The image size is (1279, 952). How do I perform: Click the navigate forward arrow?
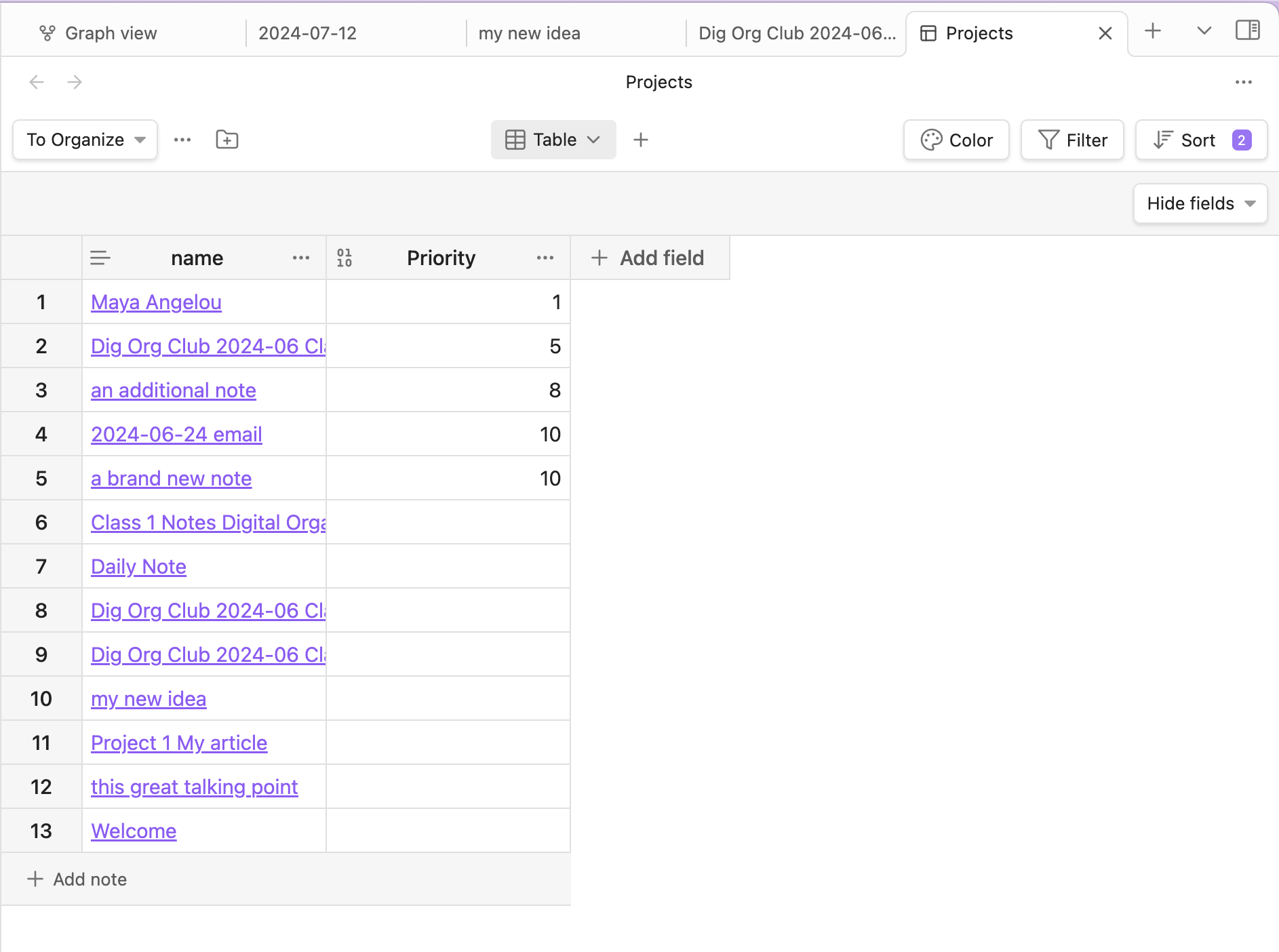pyautogui.click(x=75, y=82)
